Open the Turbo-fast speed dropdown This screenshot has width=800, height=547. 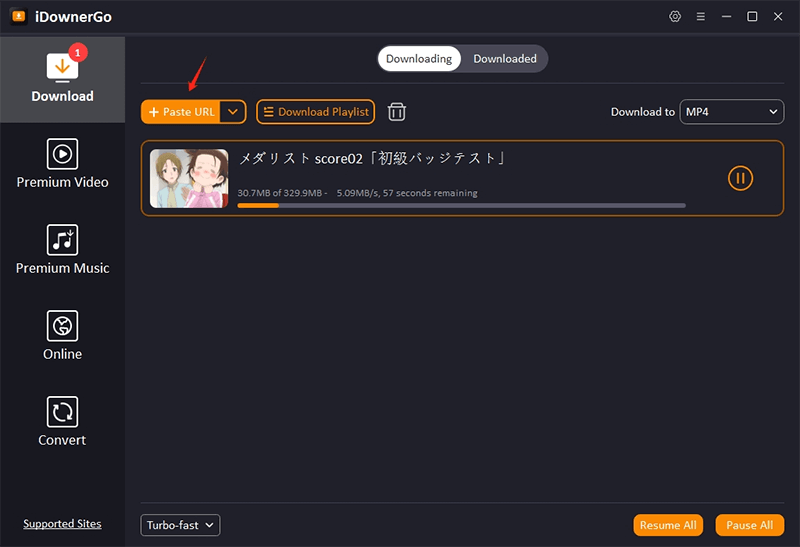pyautogui.click(x=180, y=525)
